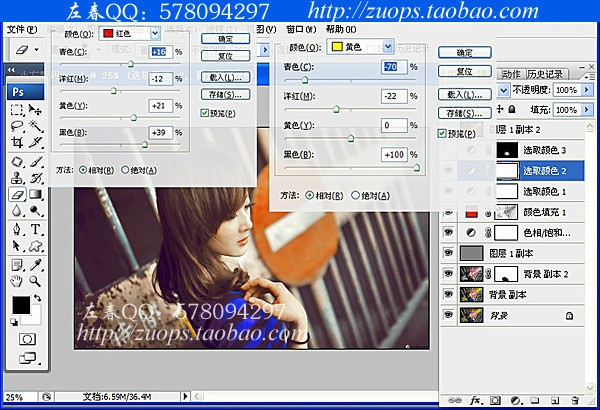Add a layer mask
Screen dimensions: 600x410
[x=495, y=400]
